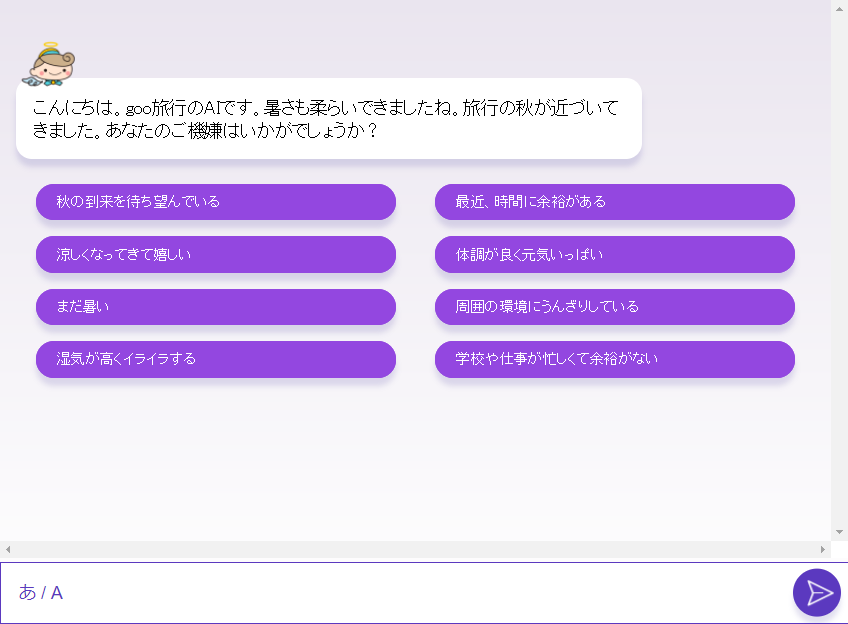Click the AI greeting message bubble
This screenshot has height=624, width=848.
328,119
